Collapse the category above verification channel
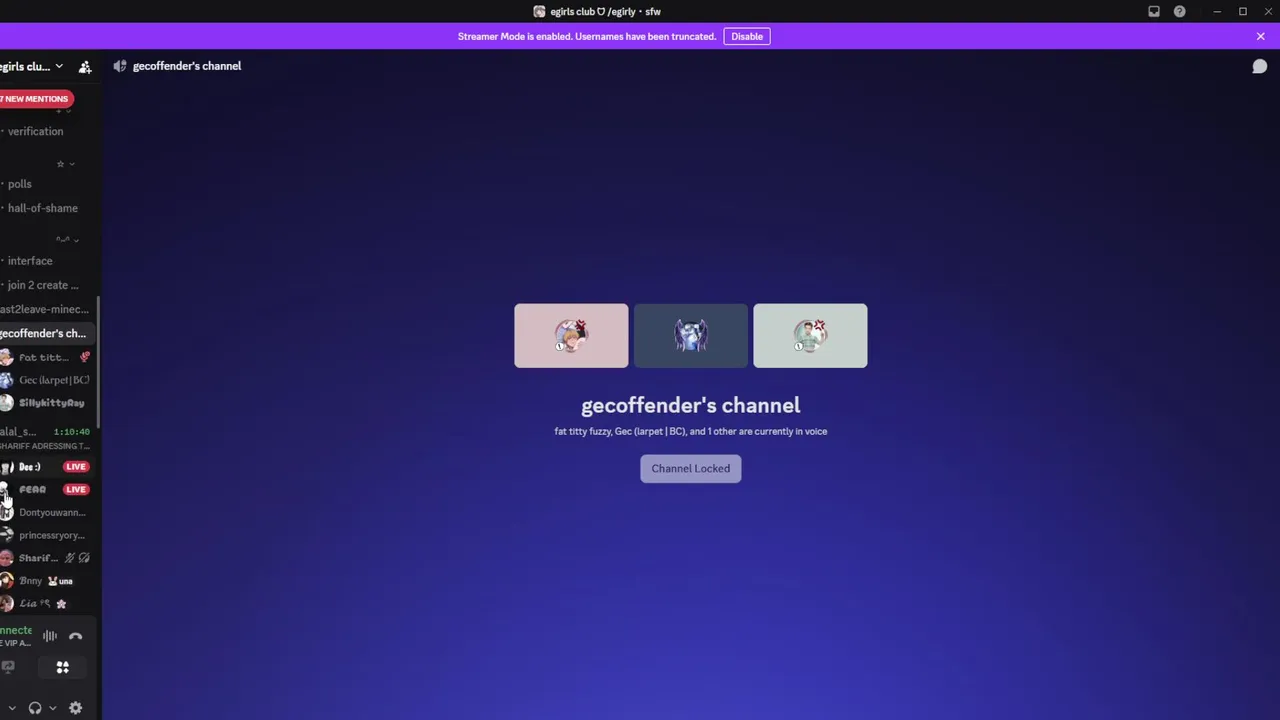The image size is (1280, 720). click(x=67, y=111)
